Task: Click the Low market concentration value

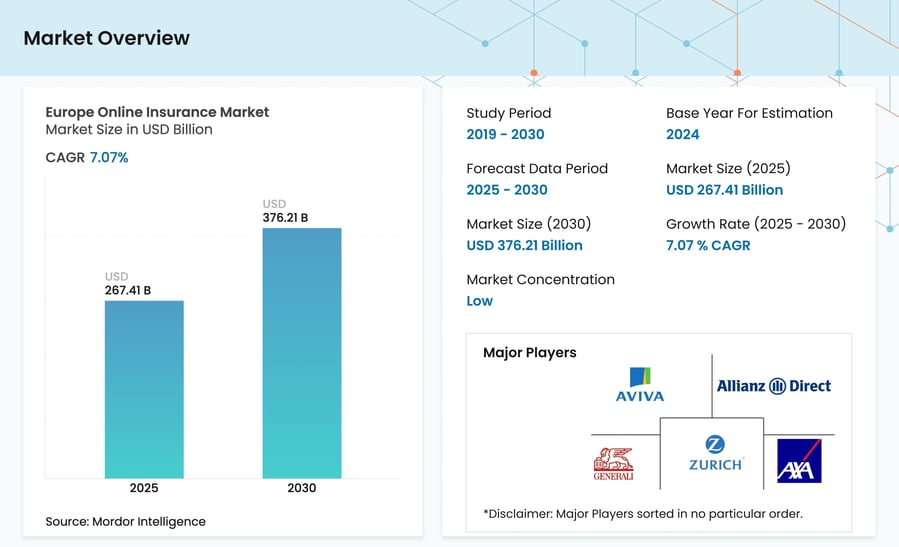Action: coord(479,301)
